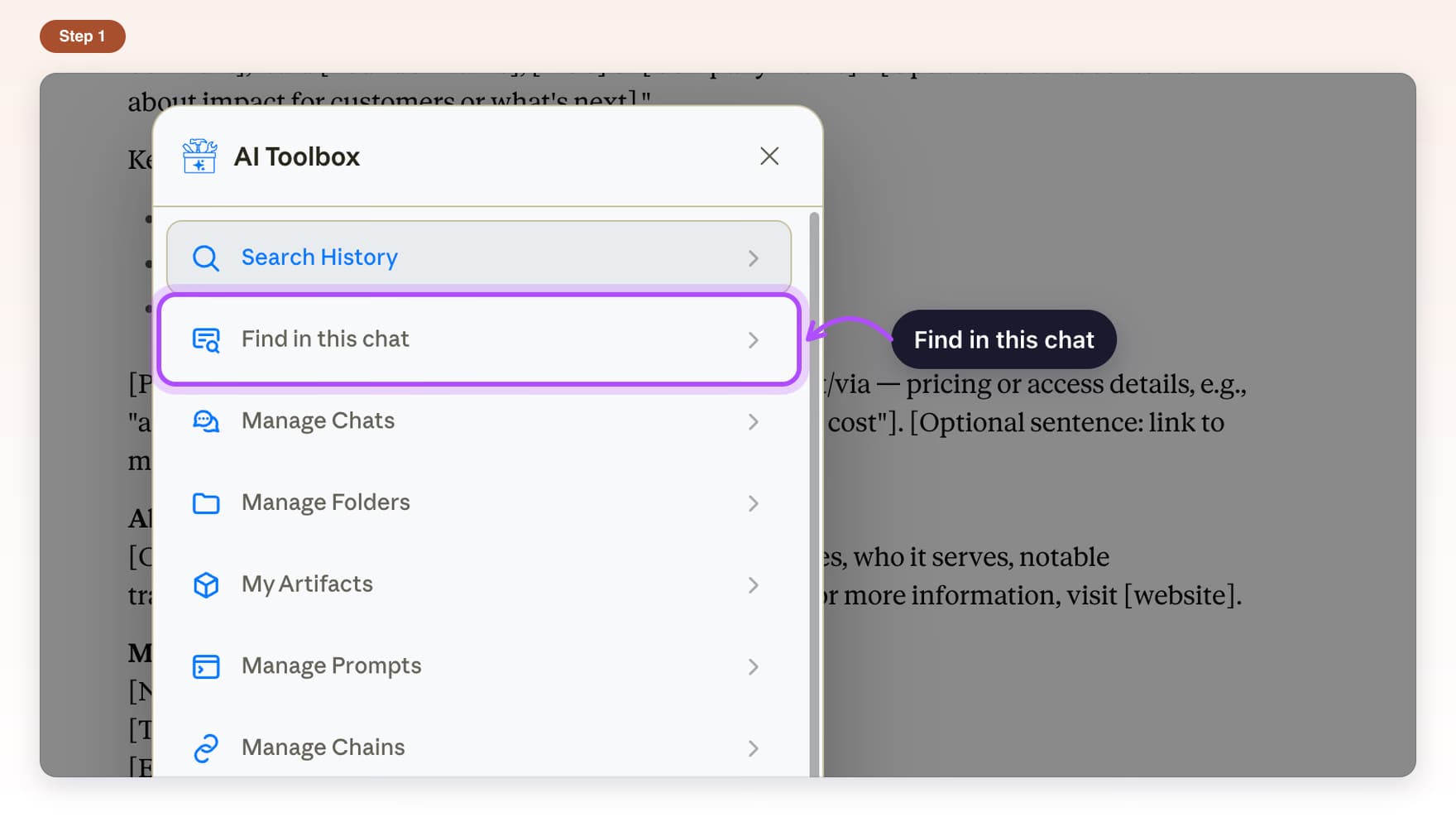Click the Manage Folders folder icon
This screenshot has height=817, width=1456.
pyautogui.click(x=206, y=503)
